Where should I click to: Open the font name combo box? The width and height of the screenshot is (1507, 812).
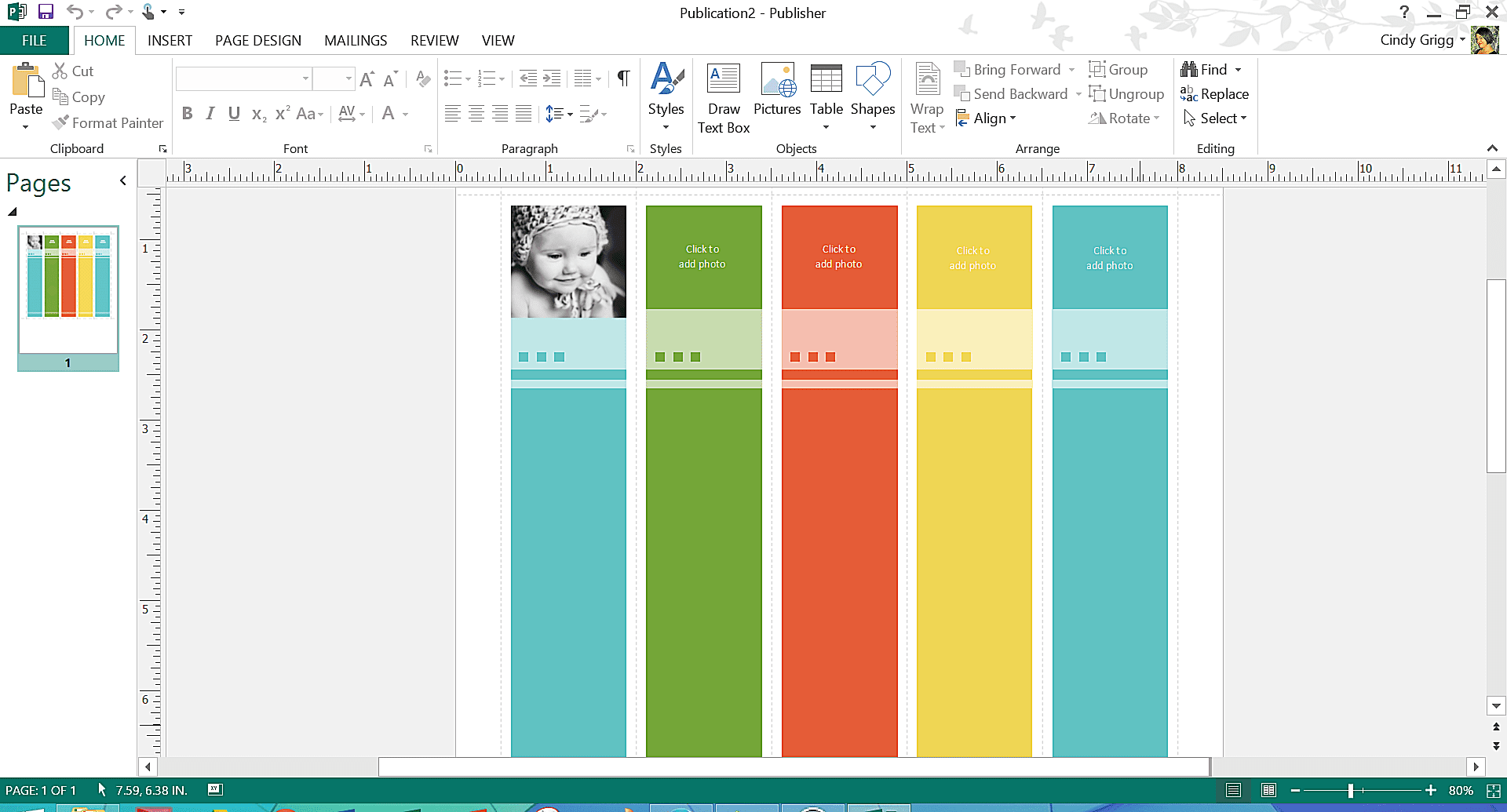pos(243,78)
